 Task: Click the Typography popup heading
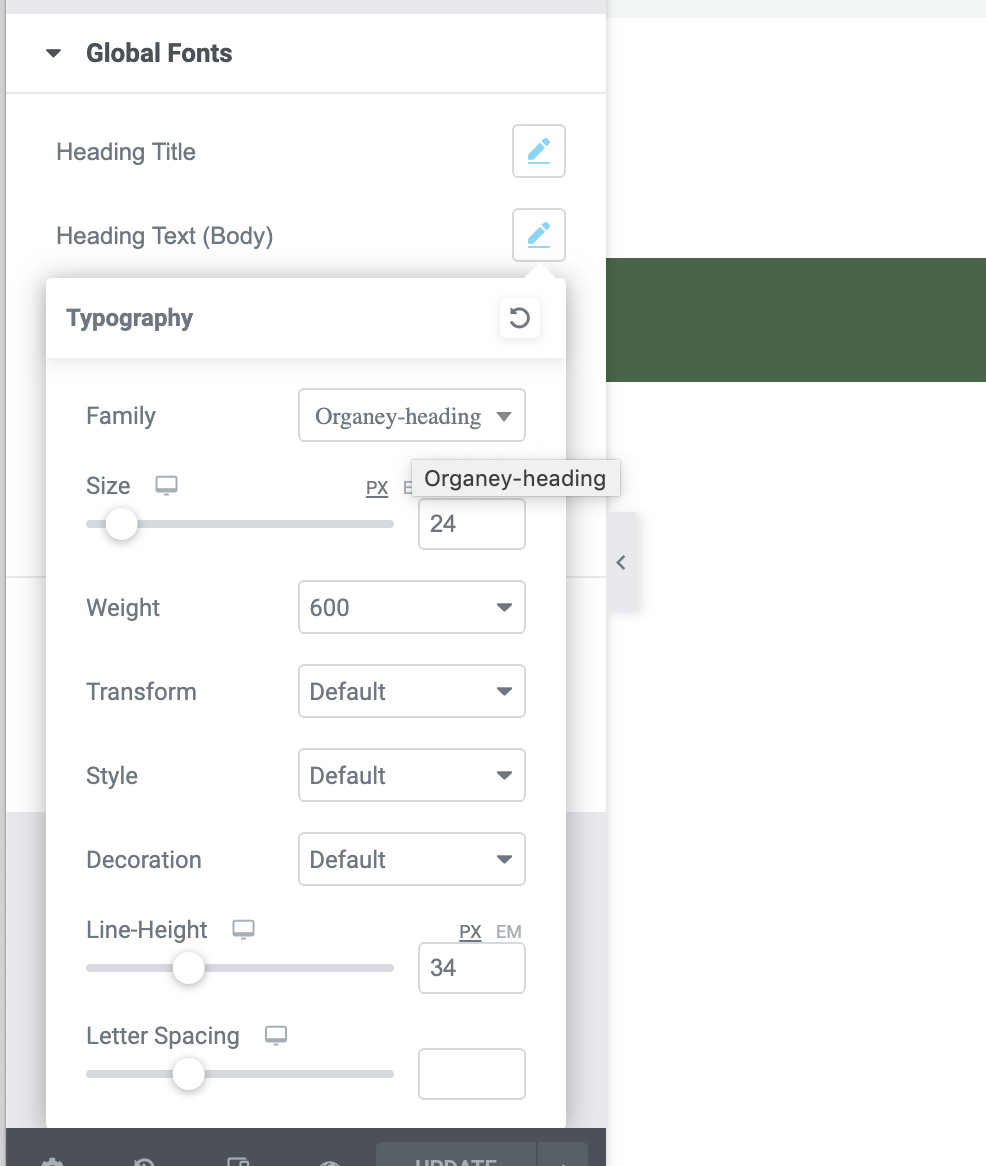(x=129, y=318)
